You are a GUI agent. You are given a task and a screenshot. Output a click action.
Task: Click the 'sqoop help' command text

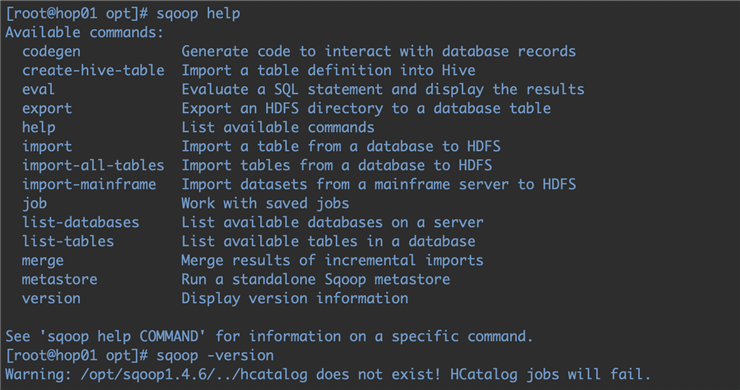tap(198, 14)
